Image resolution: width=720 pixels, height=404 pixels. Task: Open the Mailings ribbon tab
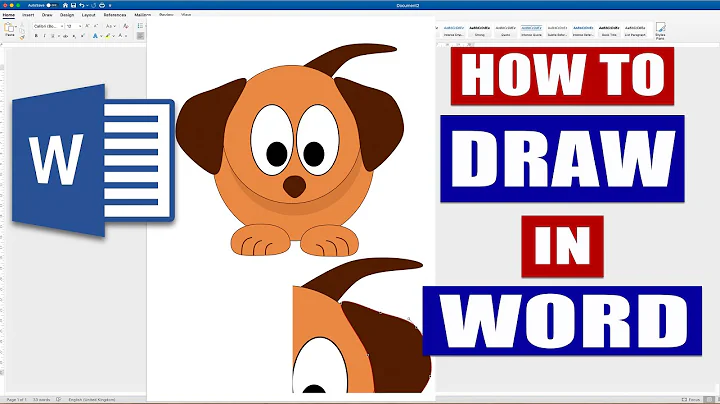[142, 15]
